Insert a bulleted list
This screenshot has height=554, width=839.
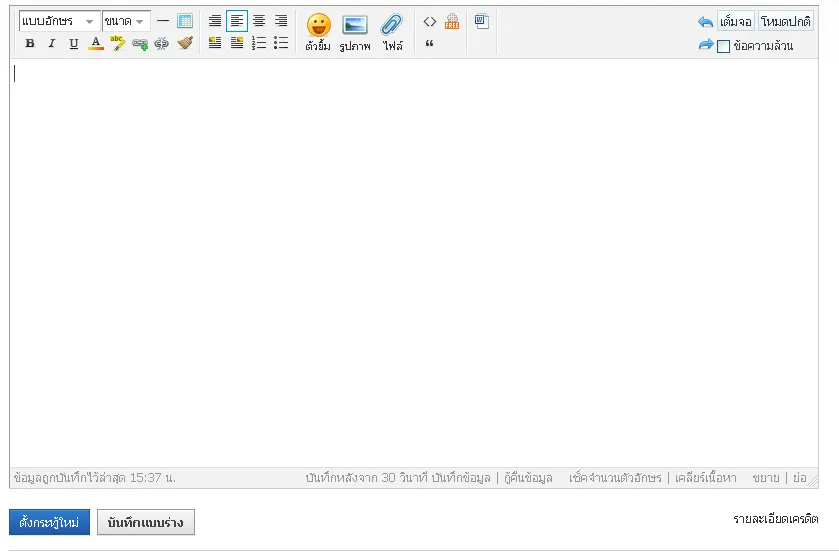(x=281, y=43)
